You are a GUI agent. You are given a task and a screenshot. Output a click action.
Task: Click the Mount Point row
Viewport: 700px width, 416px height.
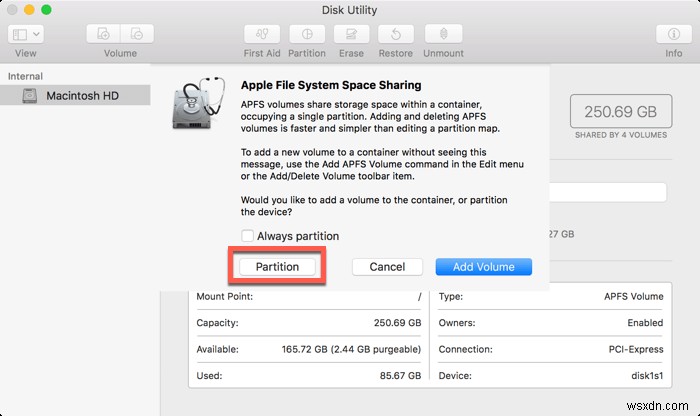pyautogui.click(x=311, y=297)
